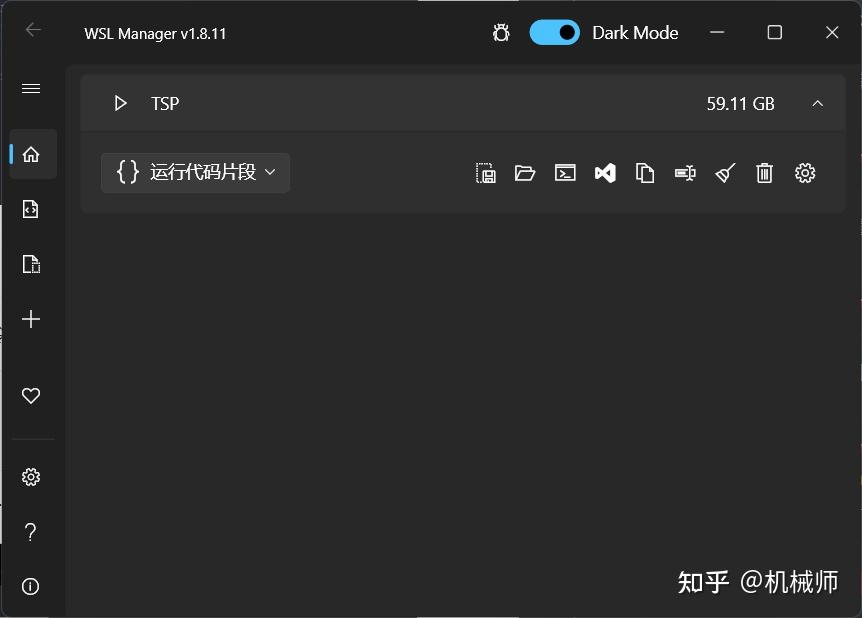Screen dimensions: 862x618
Task: Delete the TSP distribution via trash icon
Action: [x=765, y=173]
